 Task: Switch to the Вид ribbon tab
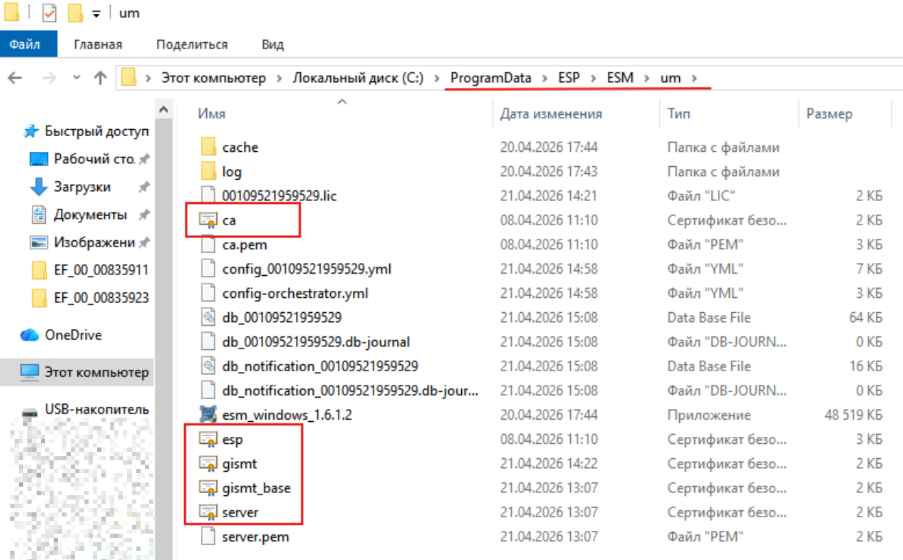click(272, 44)
